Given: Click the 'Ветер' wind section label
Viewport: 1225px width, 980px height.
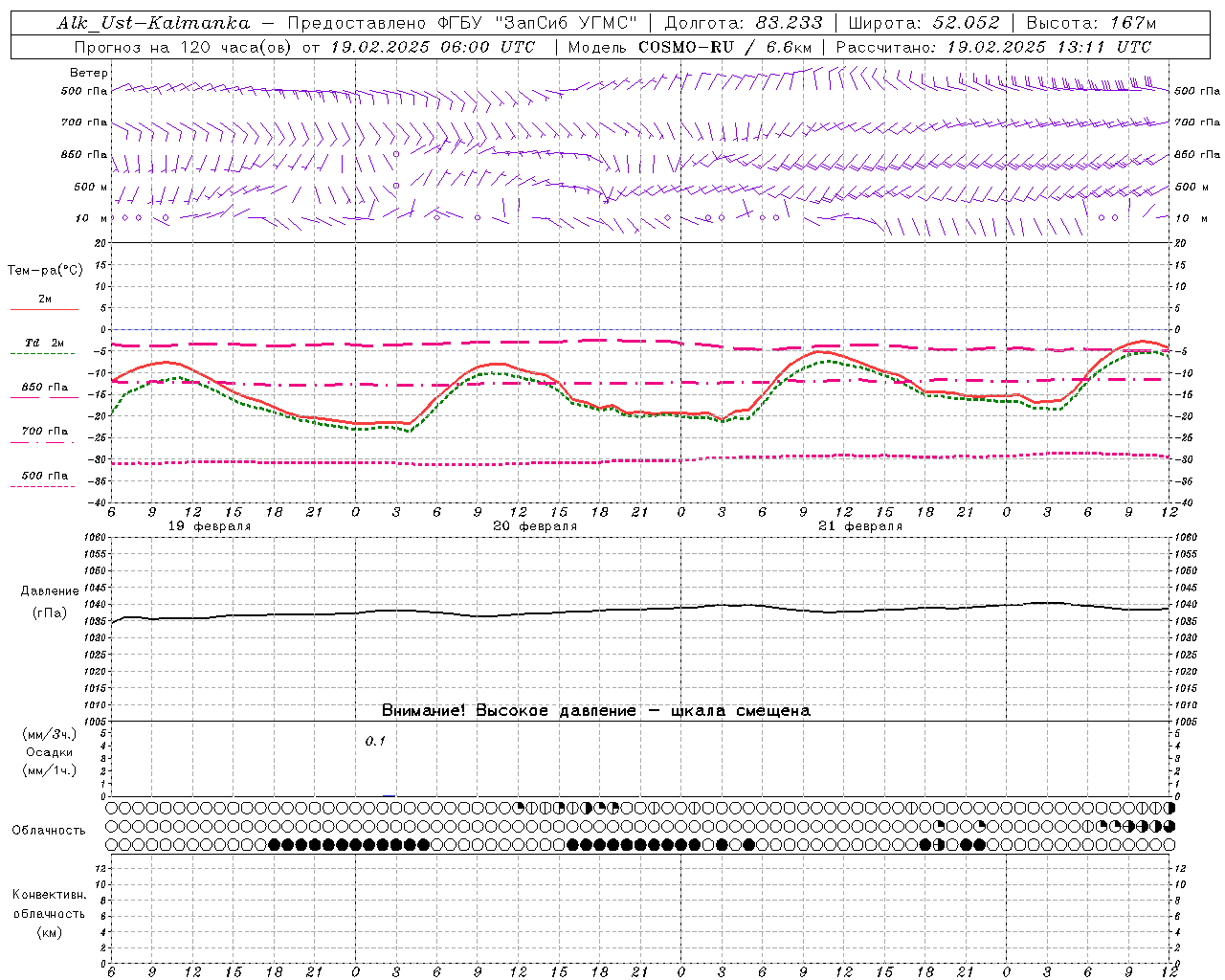Looking at the screenshot, I should click(88, 73).
